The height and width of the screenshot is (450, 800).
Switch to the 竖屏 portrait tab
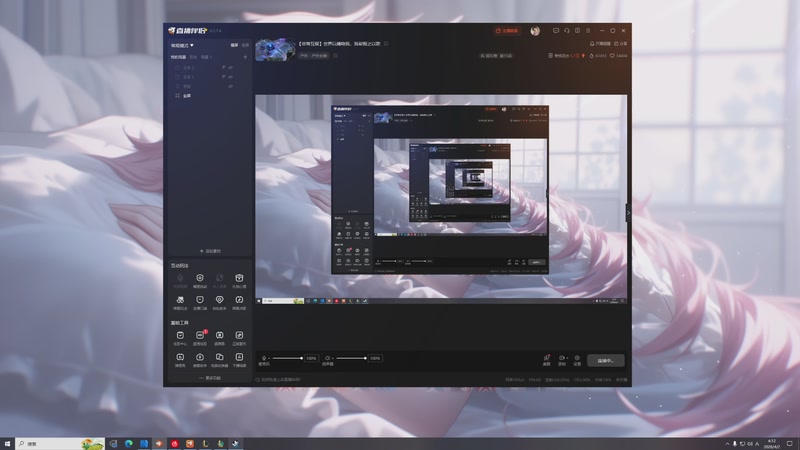click(x=245, y=45)
